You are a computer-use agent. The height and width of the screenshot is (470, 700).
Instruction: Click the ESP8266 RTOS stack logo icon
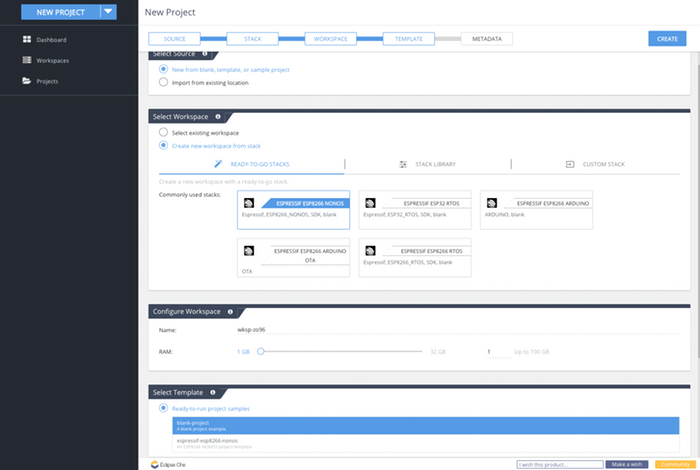[370, 251]
